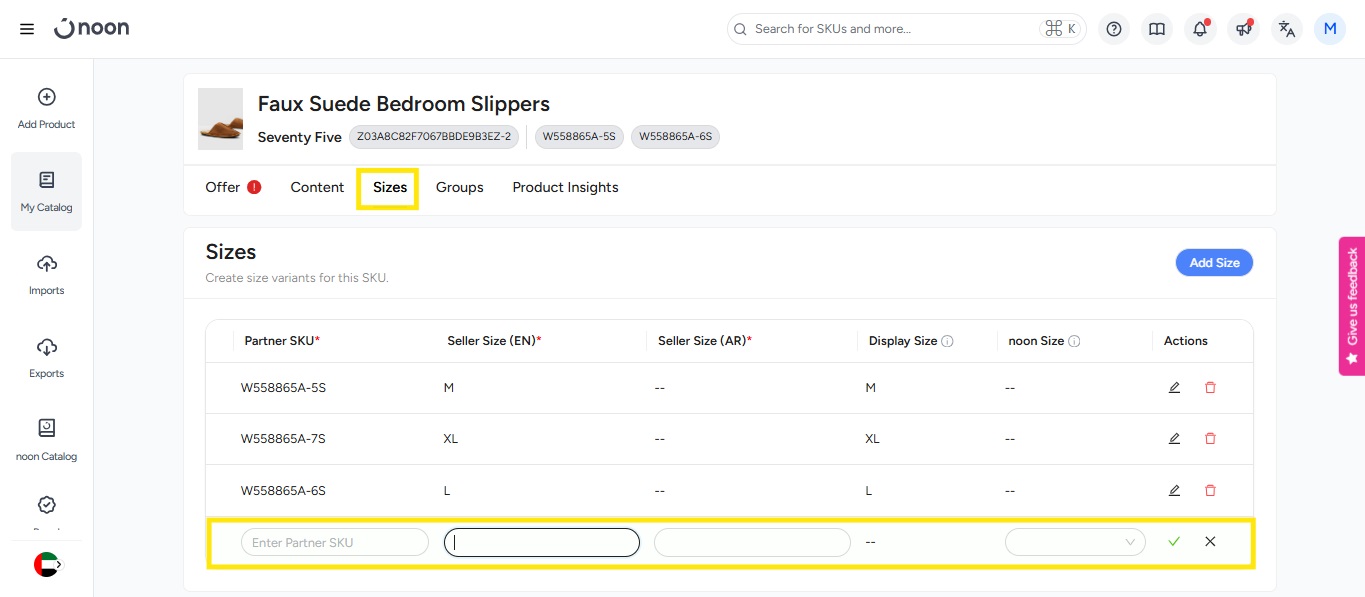Open Give us feedback panel
This screenshot has width=1365, height=597.
1352,306
